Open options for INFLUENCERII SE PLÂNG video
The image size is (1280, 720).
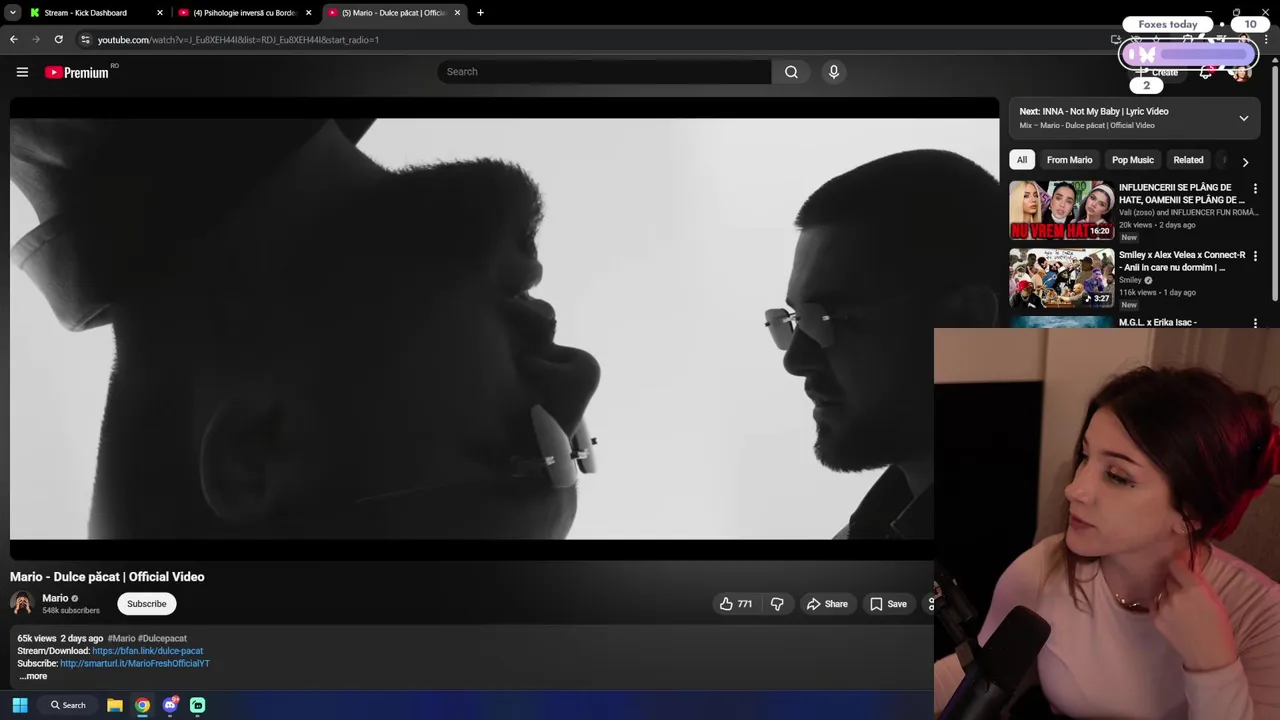(x=1255, y=188)
